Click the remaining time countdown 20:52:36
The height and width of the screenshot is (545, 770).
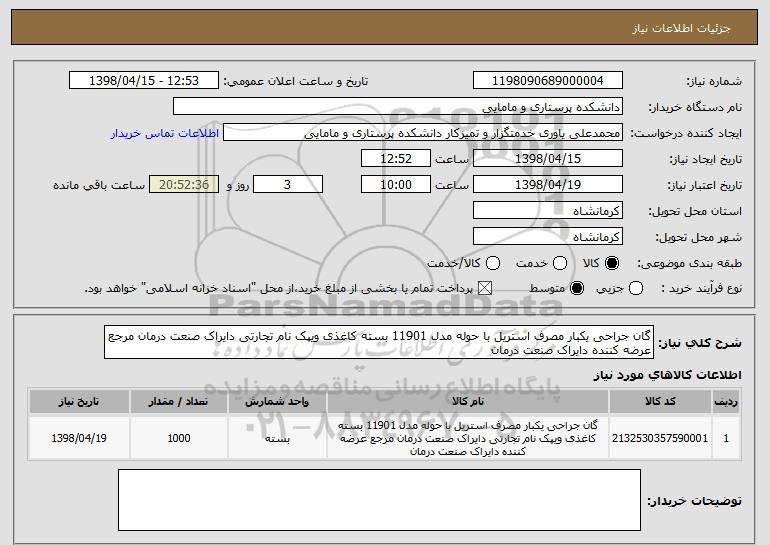coord(184,185)
